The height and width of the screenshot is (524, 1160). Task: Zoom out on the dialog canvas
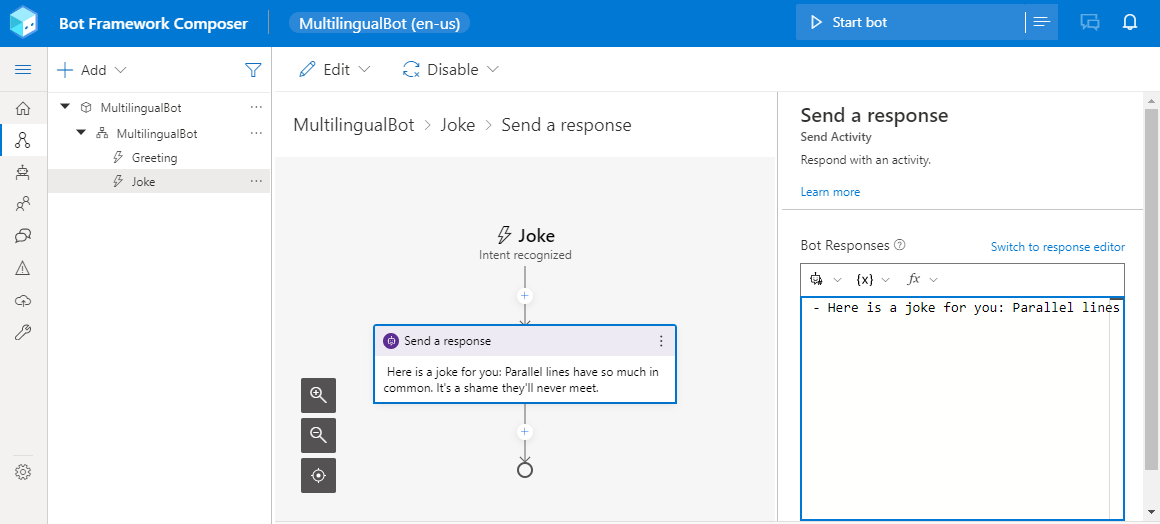point(318,435)
